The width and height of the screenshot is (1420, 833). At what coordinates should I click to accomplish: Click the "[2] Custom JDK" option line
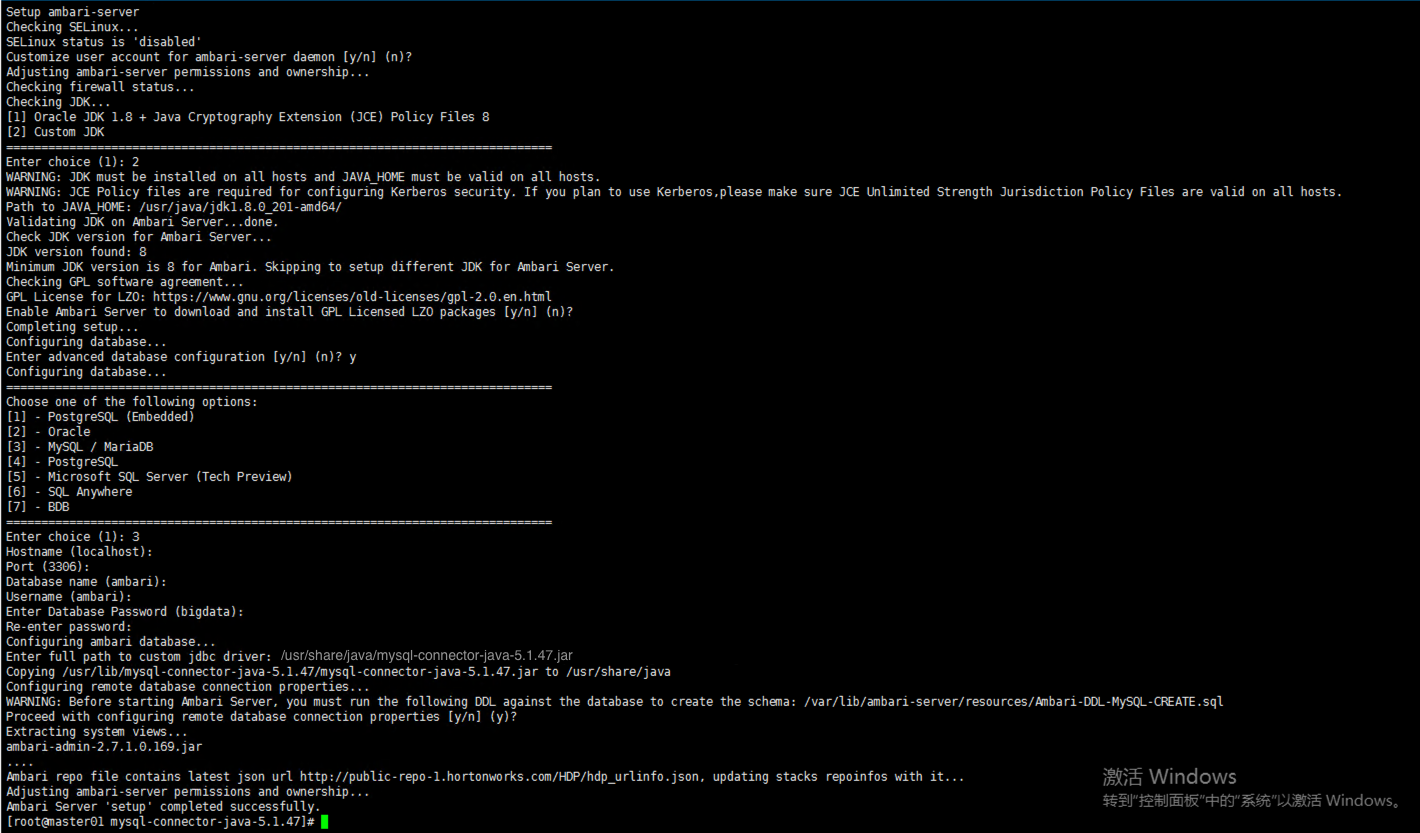(x=55, y=132)
